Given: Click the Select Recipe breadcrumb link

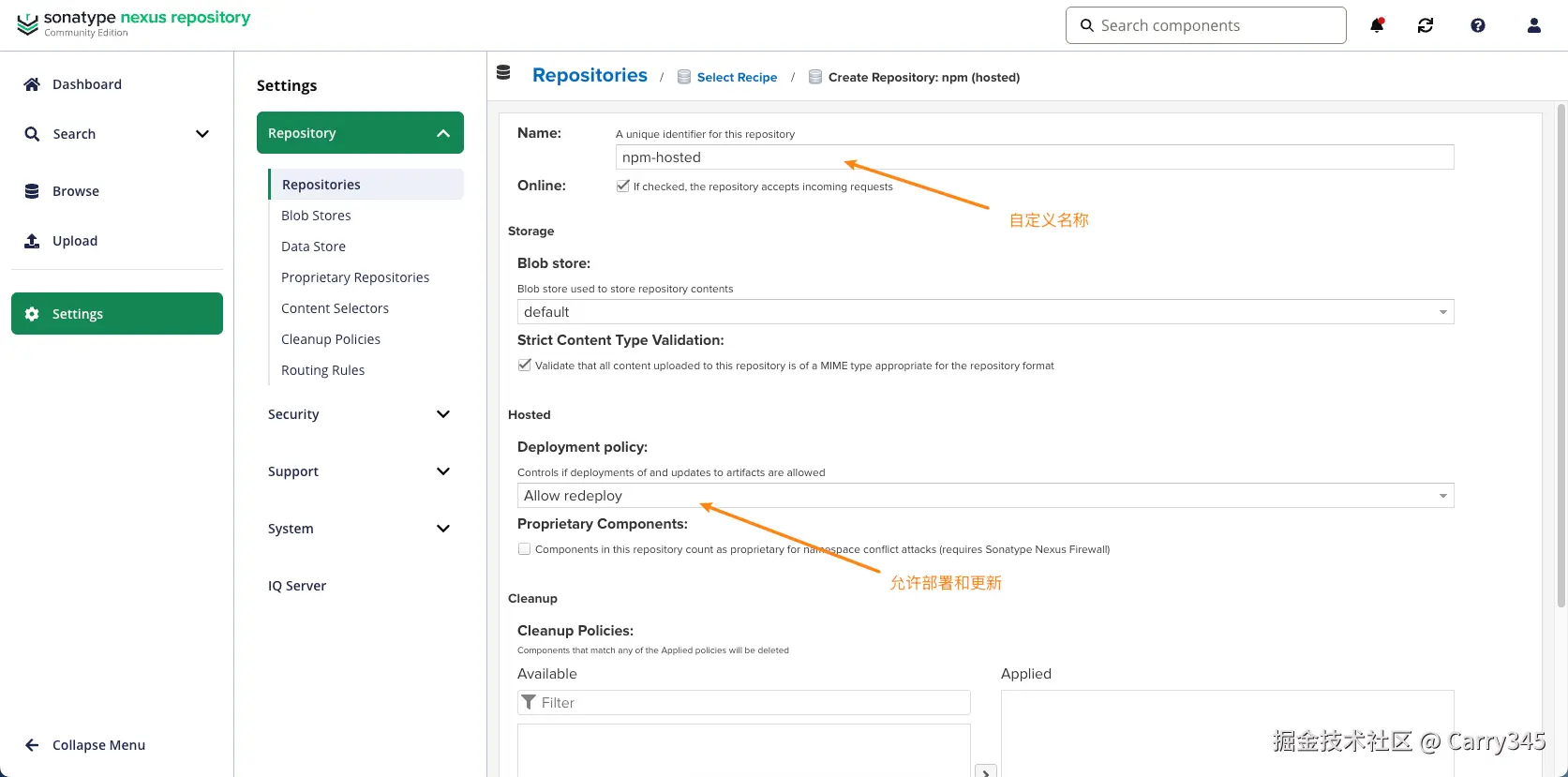Looking at the screenshot, I should coord(737,78).
